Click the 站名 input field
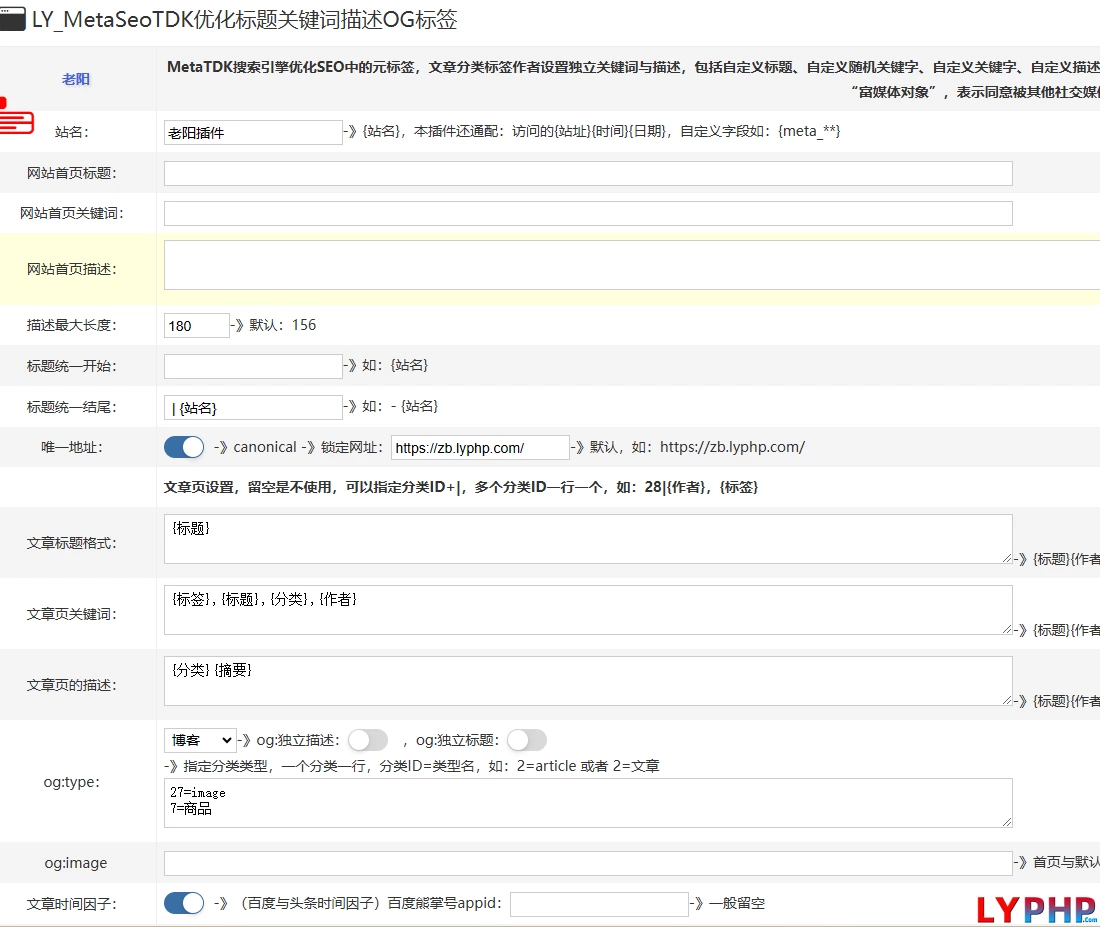 click(x=253, y=132)
